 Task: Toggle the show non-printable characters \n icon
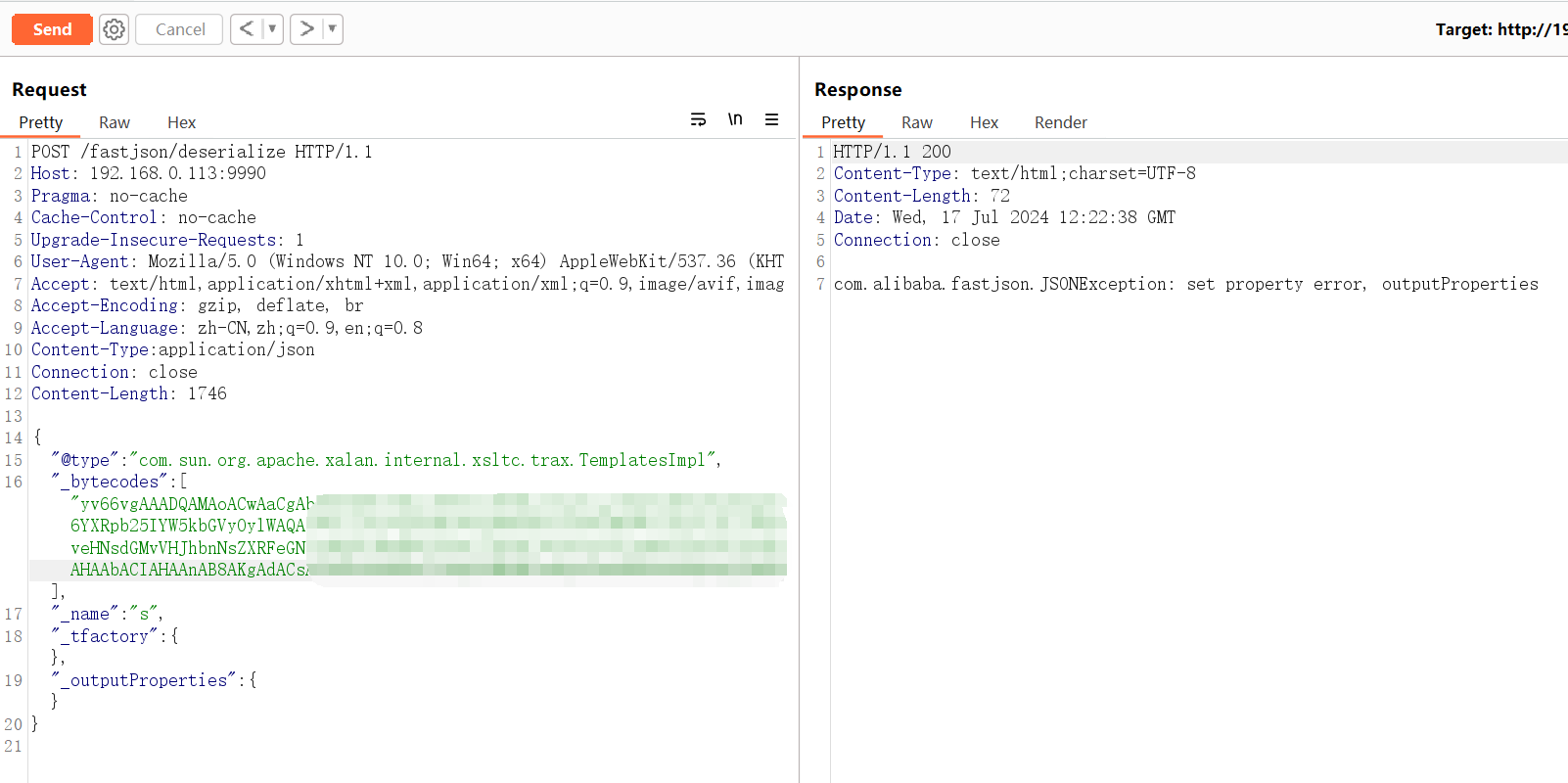pos(735,119)
